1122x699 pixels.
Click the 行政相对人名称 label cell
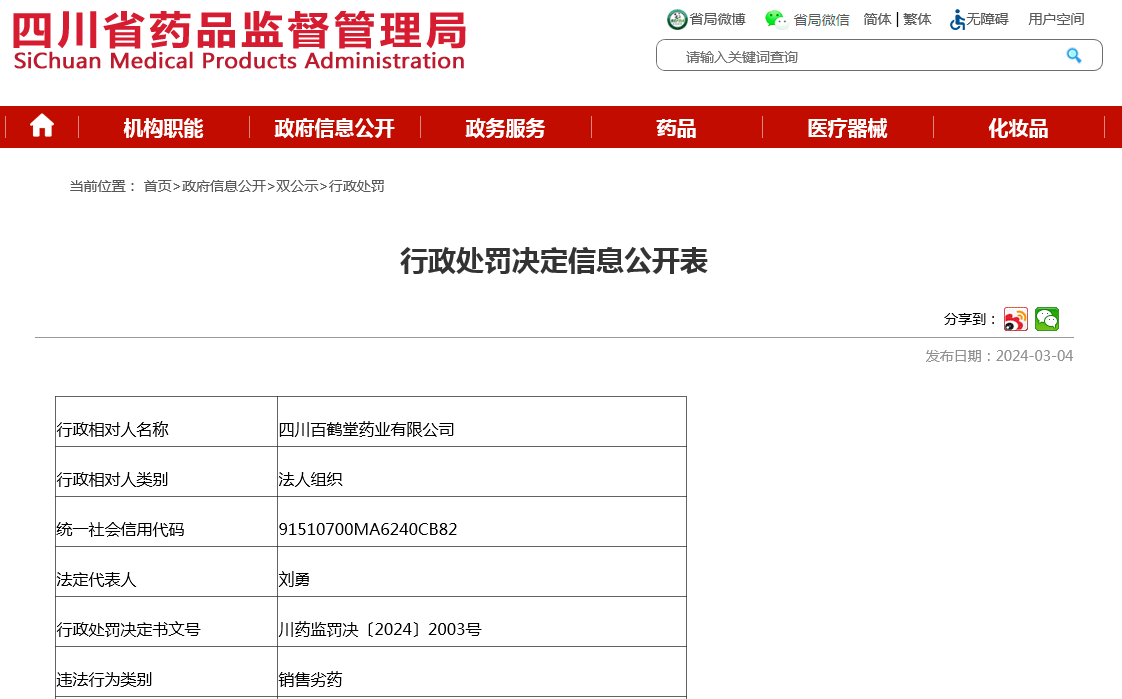(166, 422)
